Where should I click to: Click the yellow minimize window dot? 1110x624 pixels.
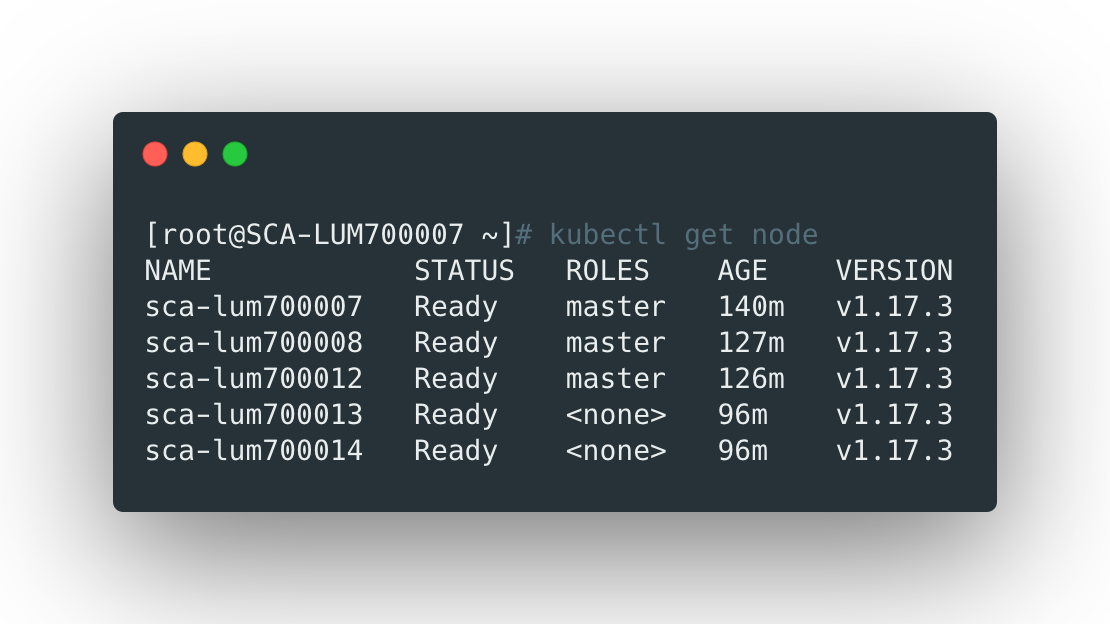(x=195, y=154)
